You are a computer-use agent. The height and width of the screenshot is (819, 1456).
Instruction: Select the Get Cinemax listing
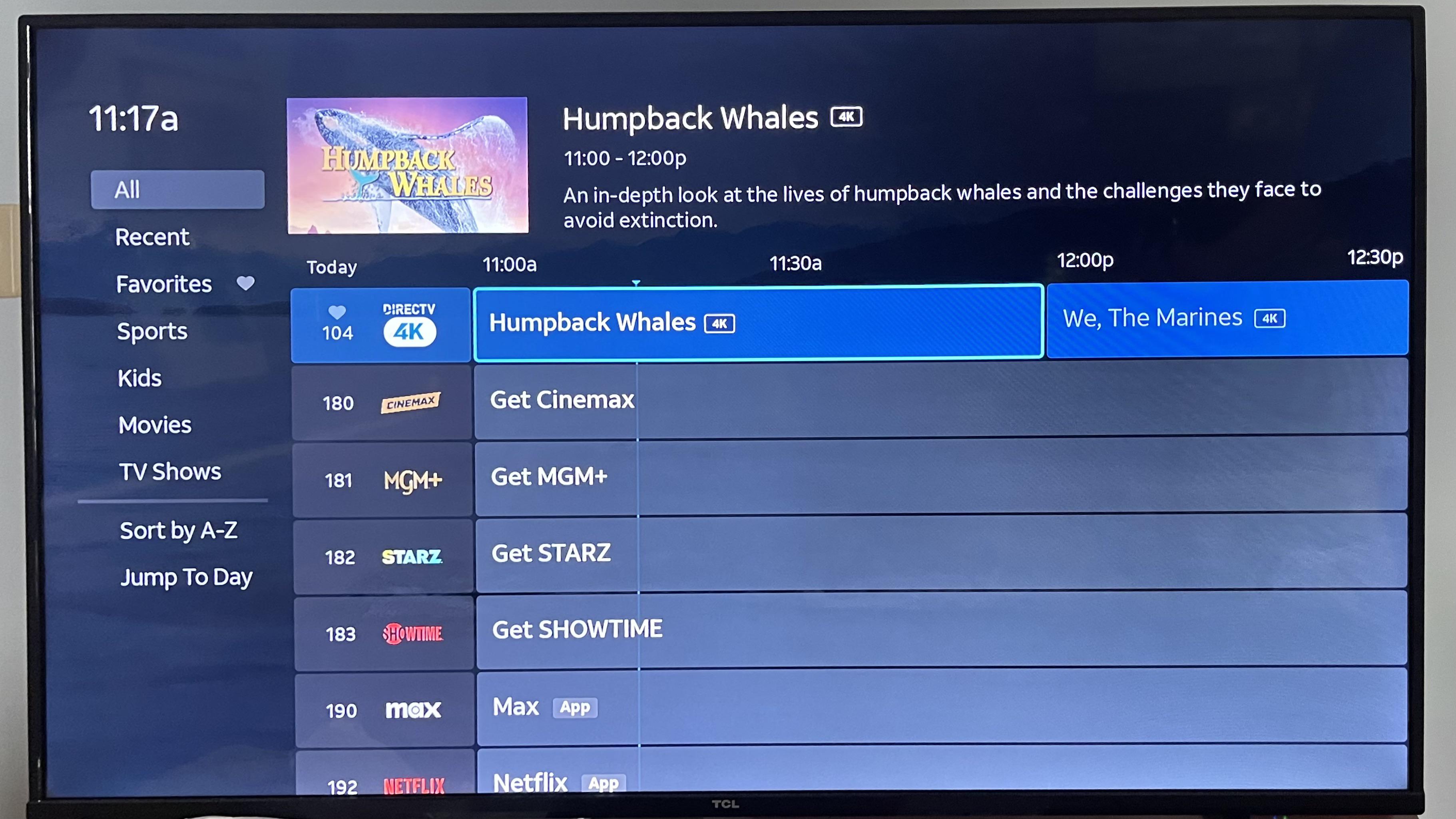pos(940,399)
